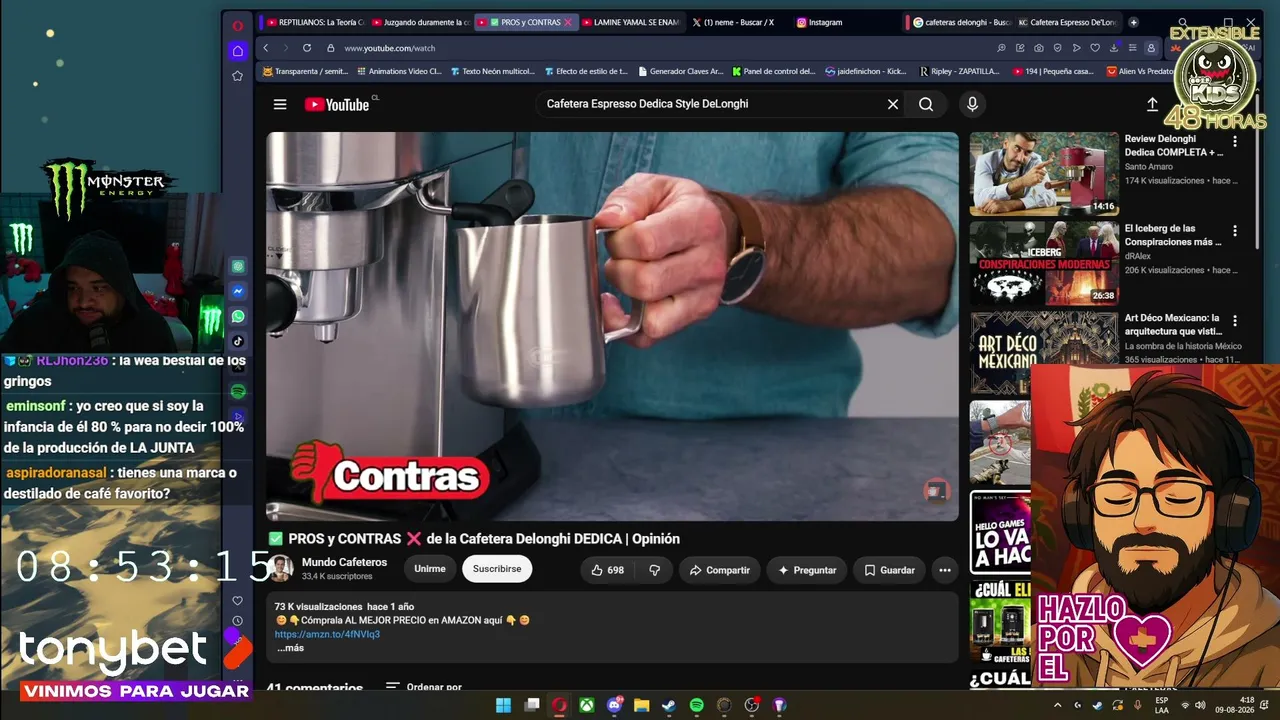Open the Conspiraciones Modernas iceberg thumbnail
The height and width of the screenshot is (720, 1280).
(x=1044, y=263)
